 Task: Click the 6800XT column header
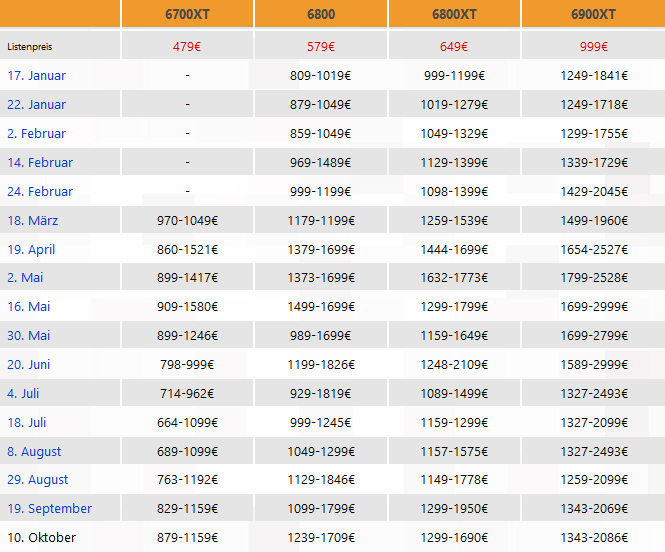click(x=454, y=14)
